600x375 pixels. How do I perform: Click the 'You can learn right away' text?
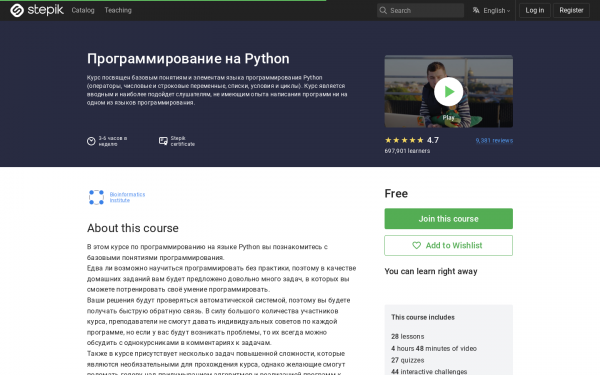pos(431,271)
